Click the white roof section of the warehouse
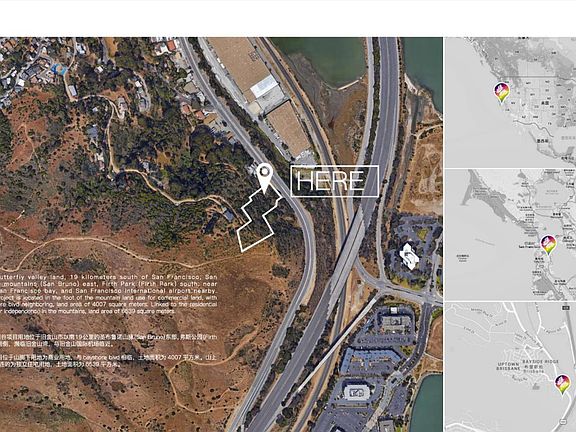The height and width of the screenshot is (432, 576). (264, 87)
